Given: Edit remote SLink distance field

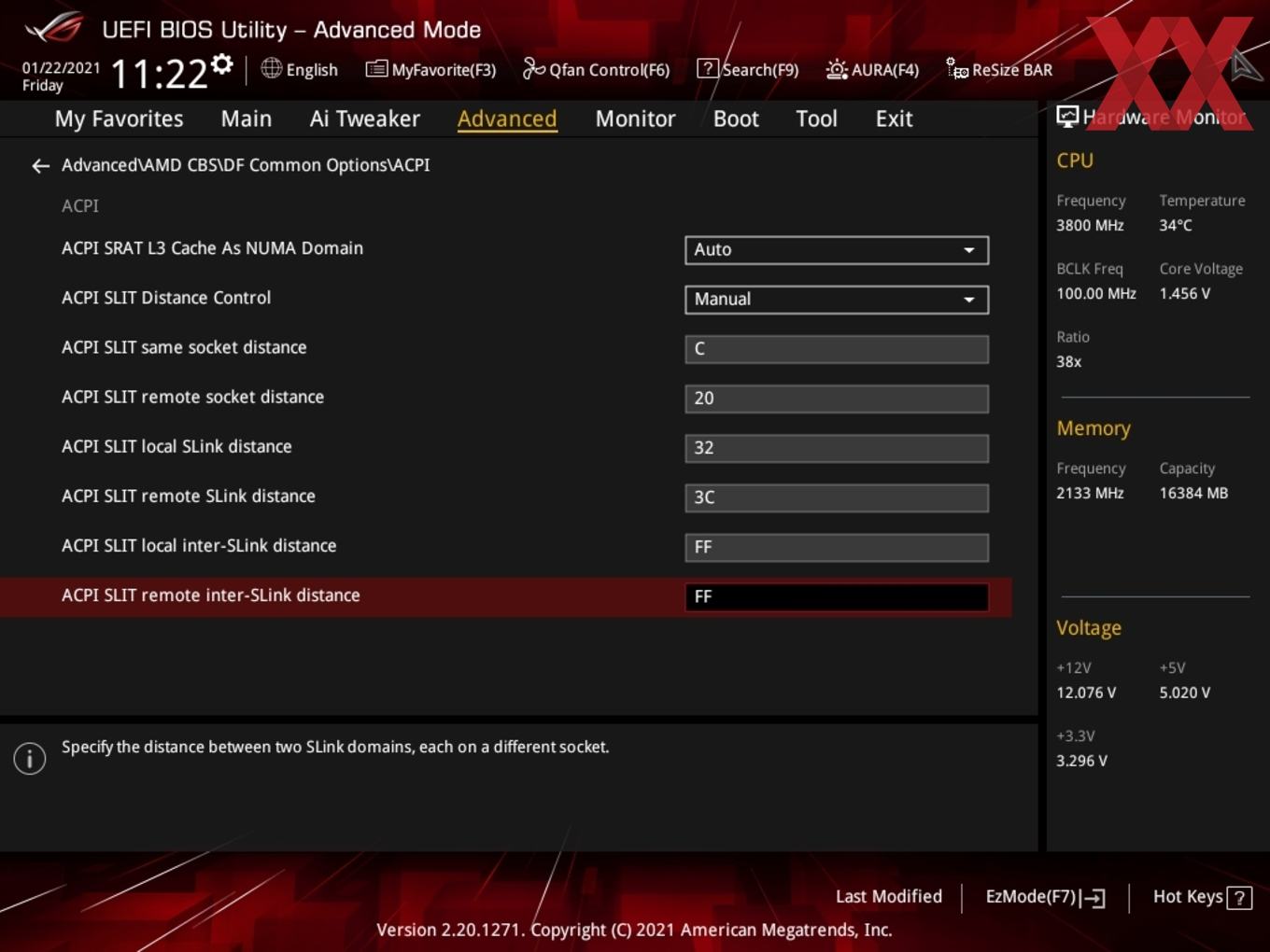Looking at the screenshot, I should 837,497.
